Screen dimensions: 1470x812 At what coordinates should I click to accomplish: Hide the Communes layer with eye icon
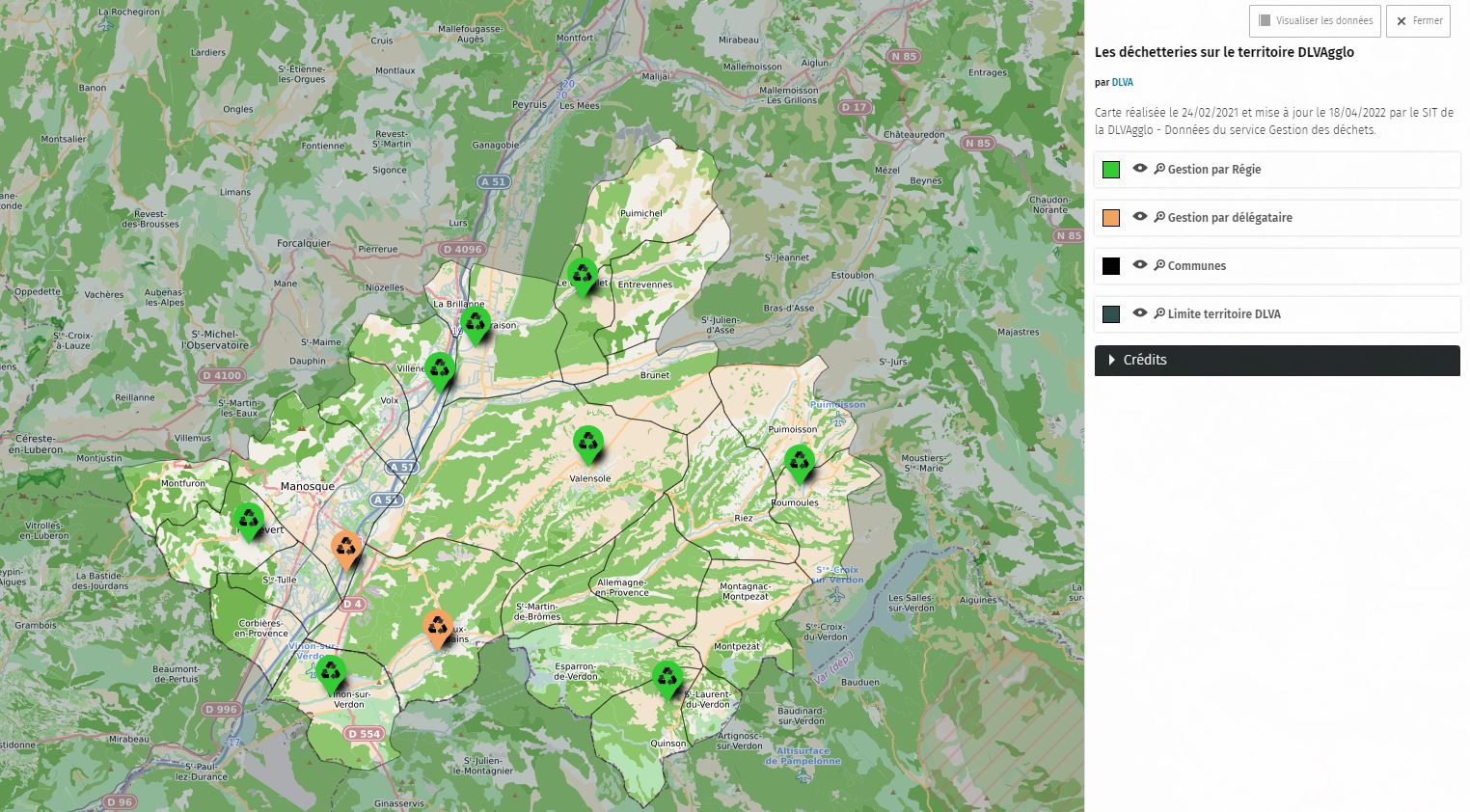[x=1139, y=265]
